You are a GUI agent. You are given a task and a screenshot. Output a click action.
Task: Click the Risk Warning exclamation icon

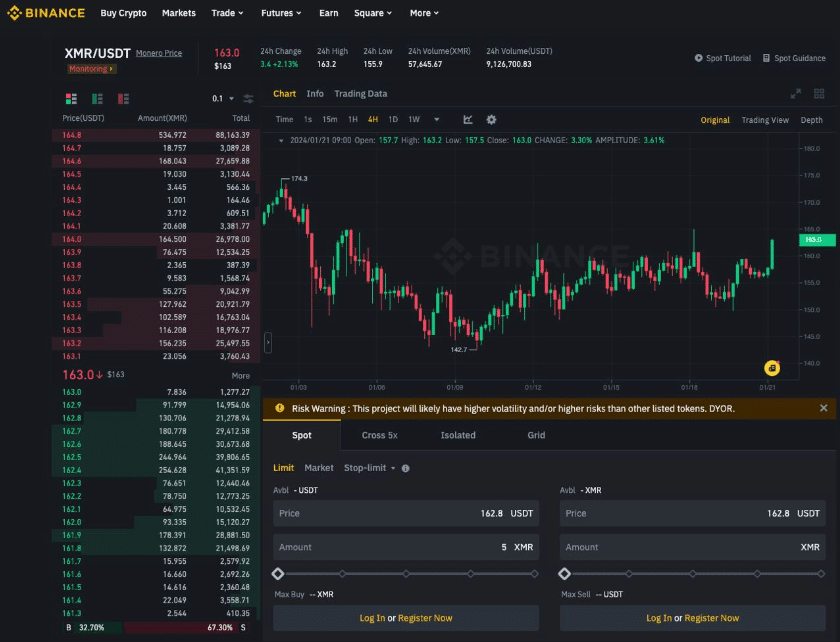click(x=280, y=408)
